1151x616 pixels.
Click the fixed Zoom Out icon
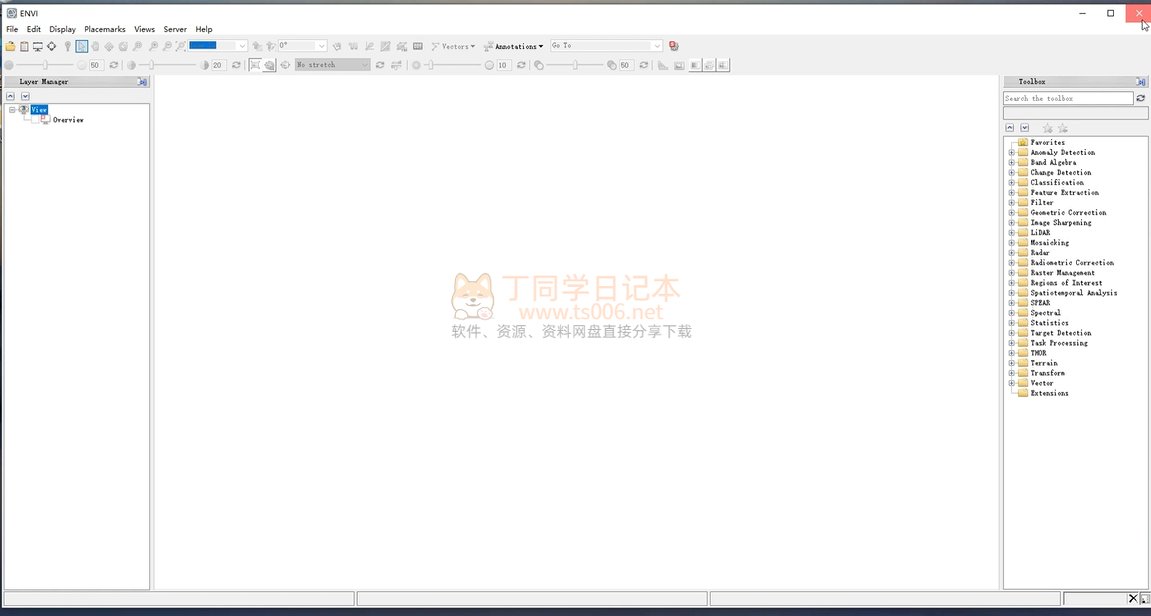pyautogui.click(x=167, y=46)
